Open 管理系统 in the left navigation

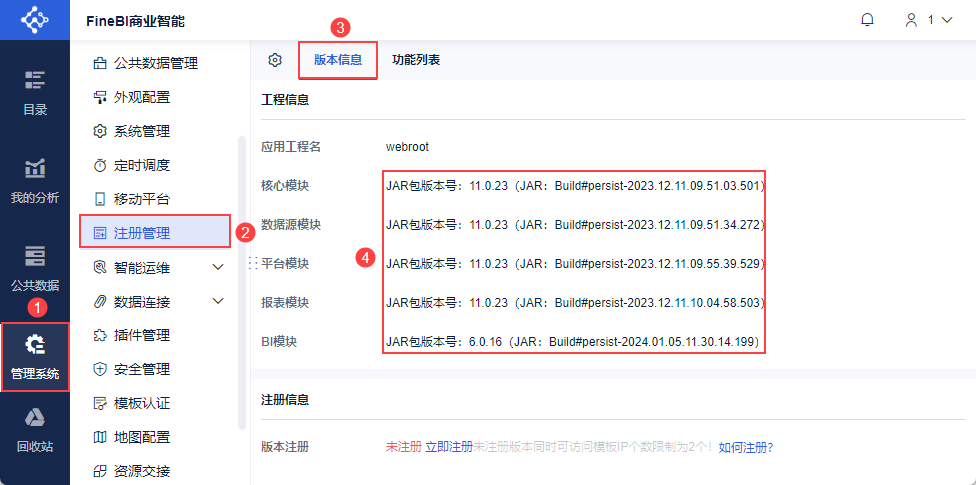35,357
